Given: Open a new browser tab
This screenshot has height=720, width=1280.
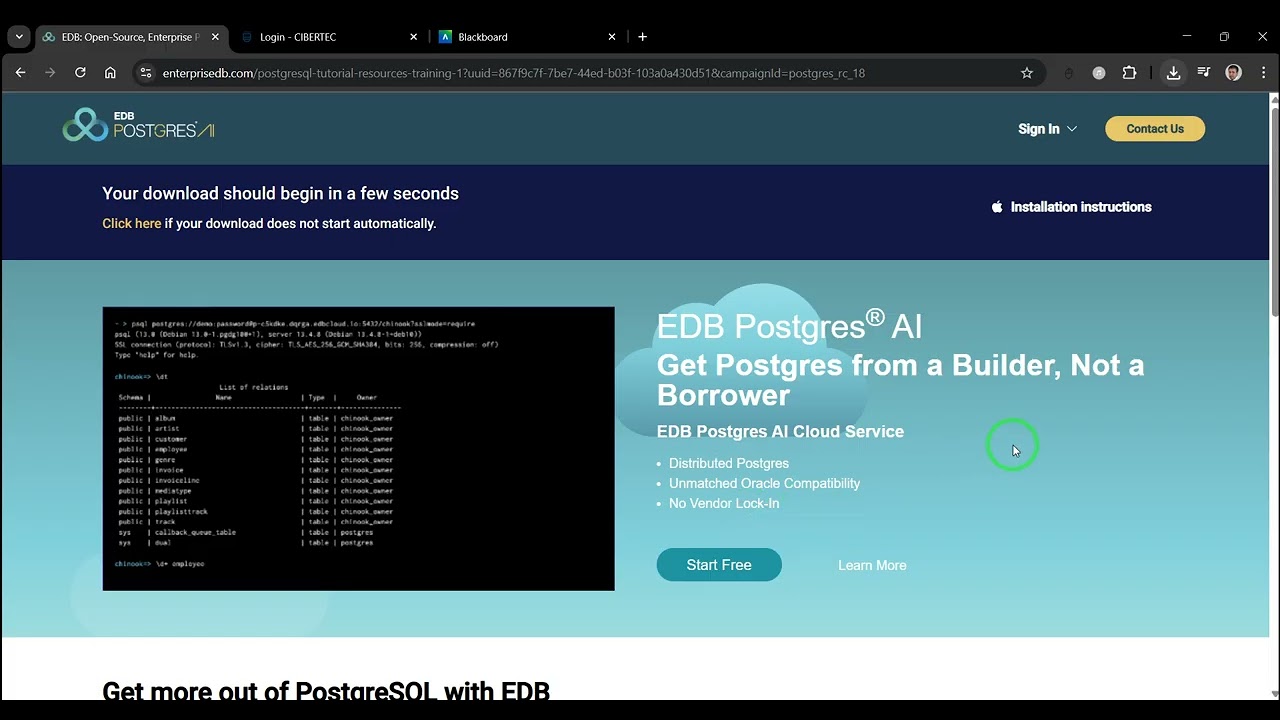Looking at the screenshot, I should pos(642,37).
